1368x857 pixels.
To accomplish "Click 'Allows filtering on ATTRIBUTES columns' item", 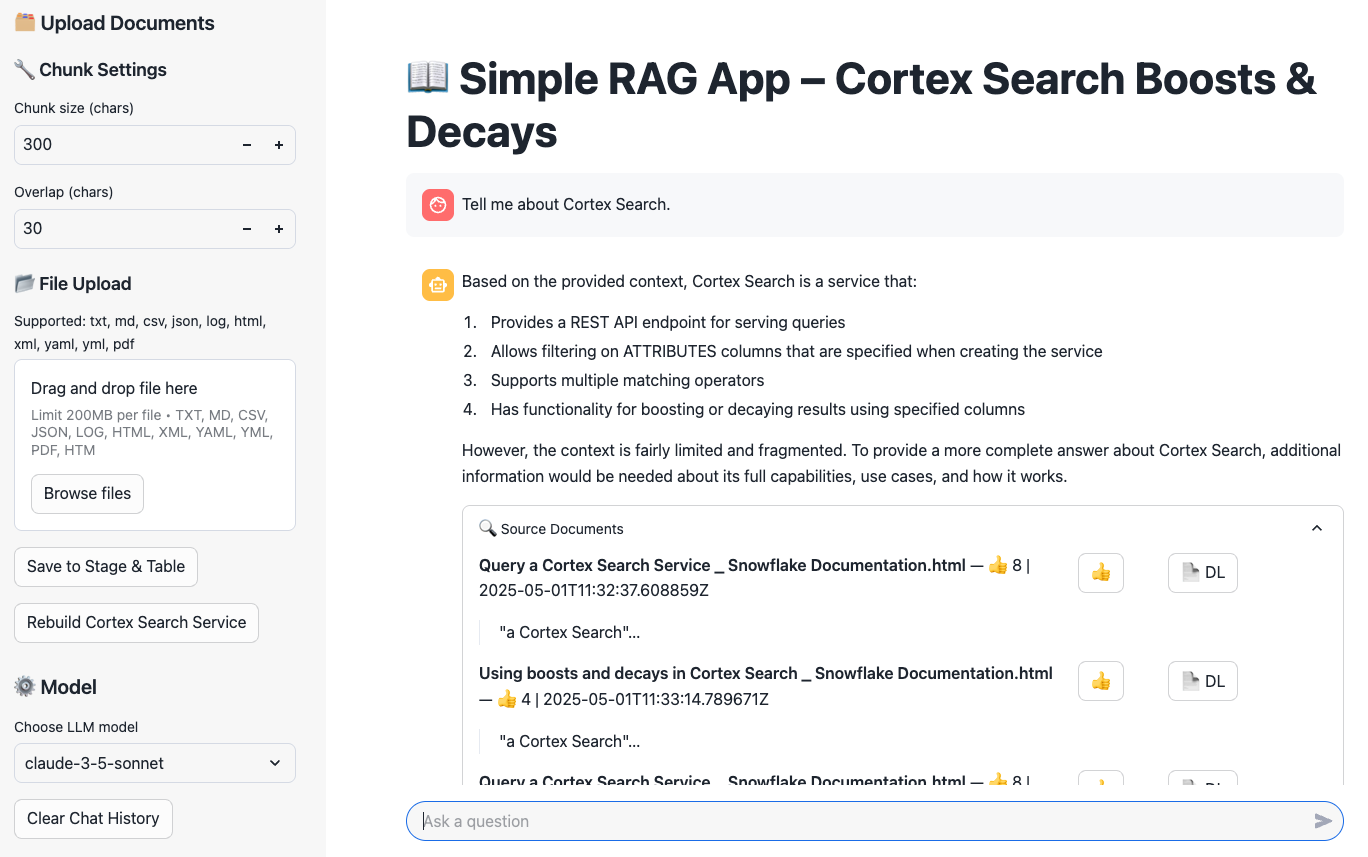I will (x=796, y=352).
